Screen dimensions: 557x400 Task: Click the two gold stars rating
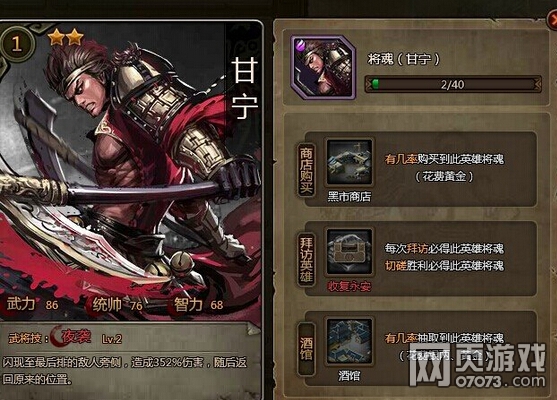click(66, 37)
